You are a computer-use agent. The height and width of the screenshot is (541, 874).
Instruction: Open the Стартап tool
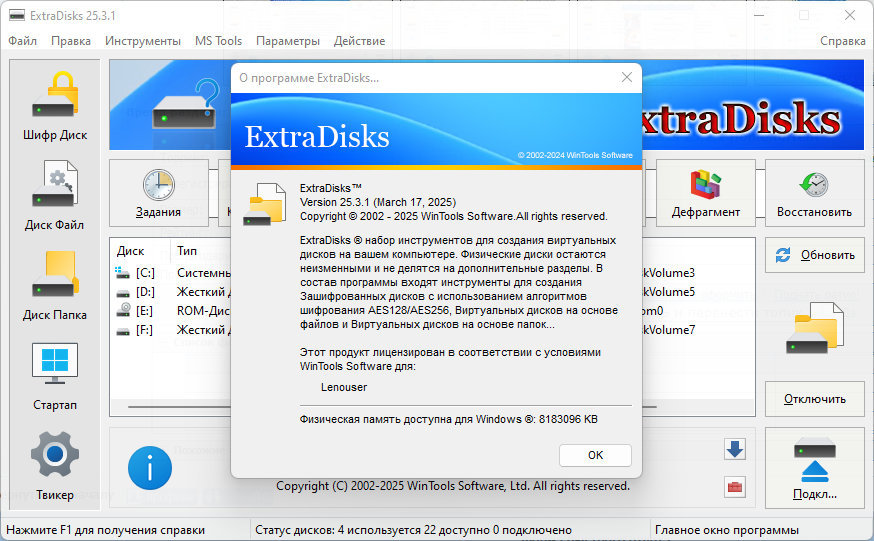coord(55,376)
